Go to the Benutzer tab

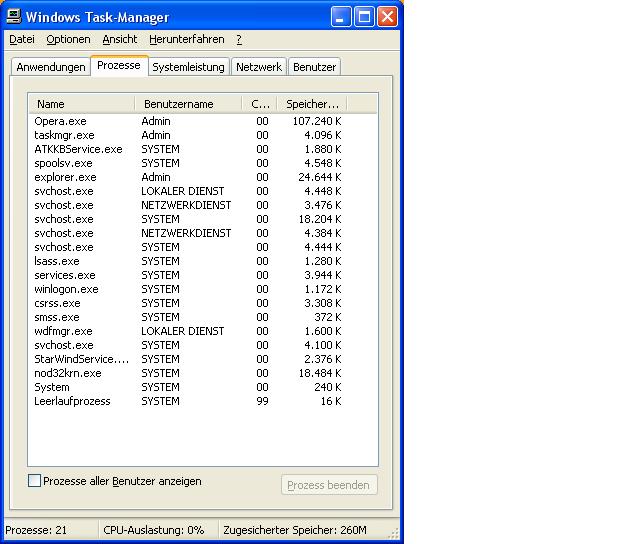(315, 67)
